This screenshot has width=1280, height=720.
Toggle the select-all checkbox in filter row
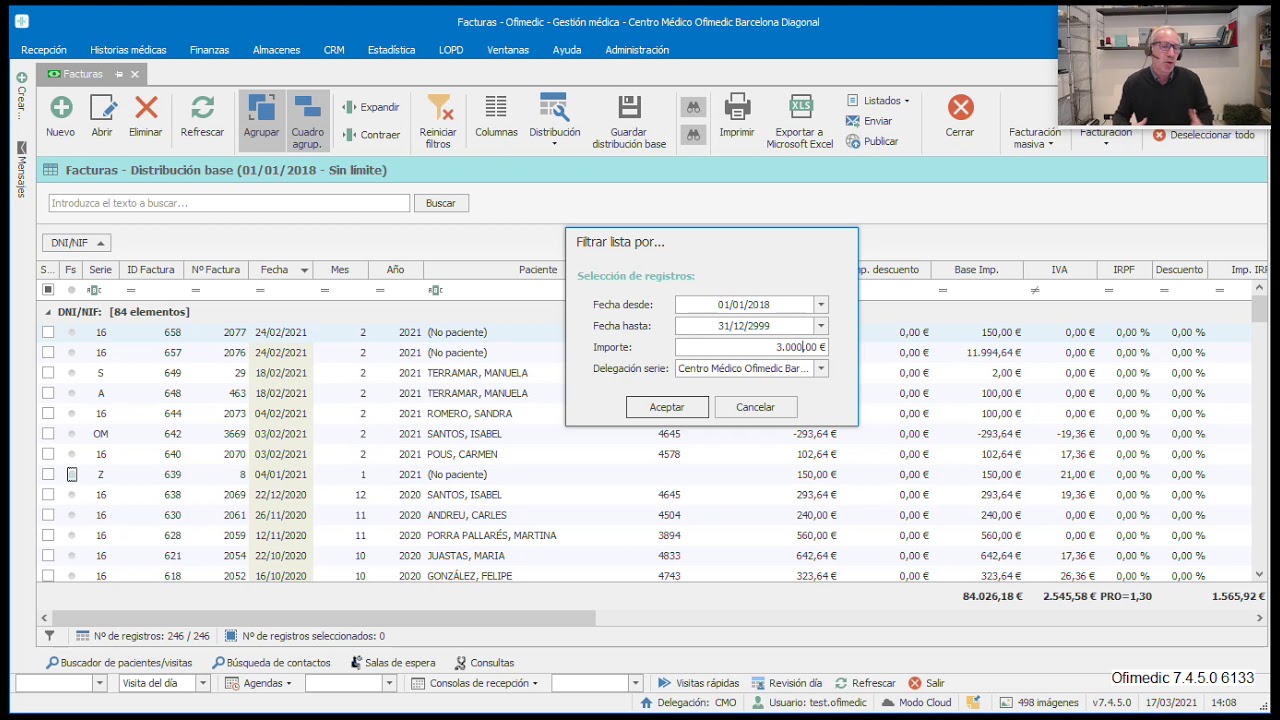48,290
